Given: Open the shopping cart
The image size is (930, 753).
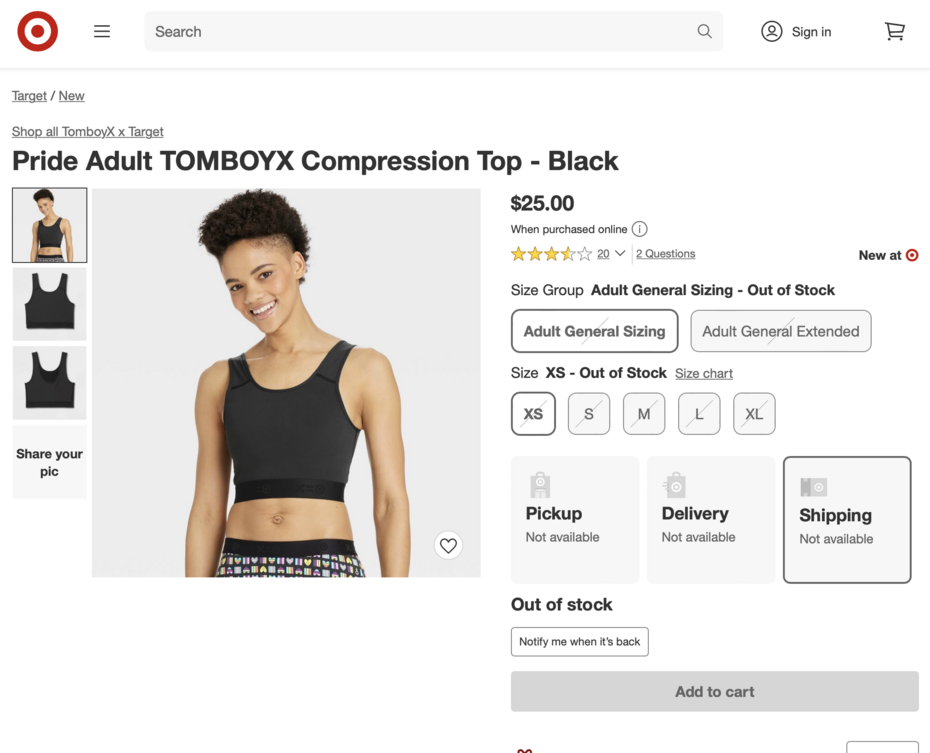Looking at the screenshot, I should (x=895, y=32).
